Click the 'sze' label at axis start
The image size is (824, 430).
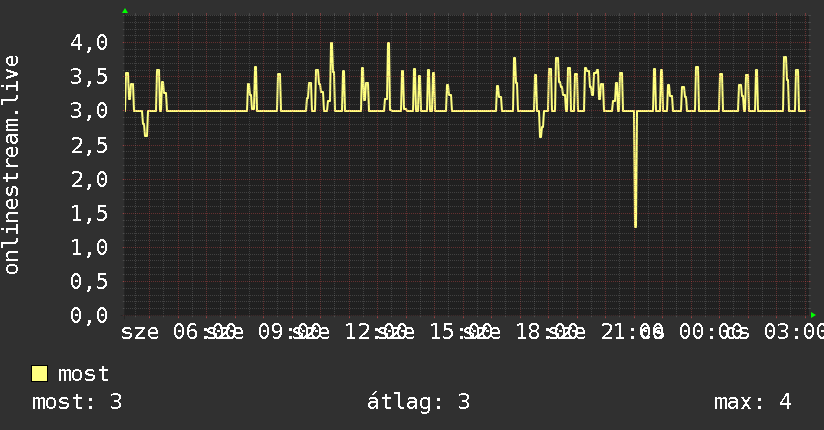(140, 332)
